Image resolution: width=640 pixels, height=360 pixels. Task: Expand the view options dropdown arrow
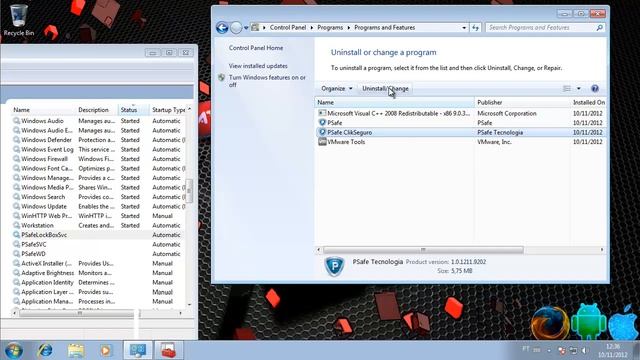tap(578, 89)
